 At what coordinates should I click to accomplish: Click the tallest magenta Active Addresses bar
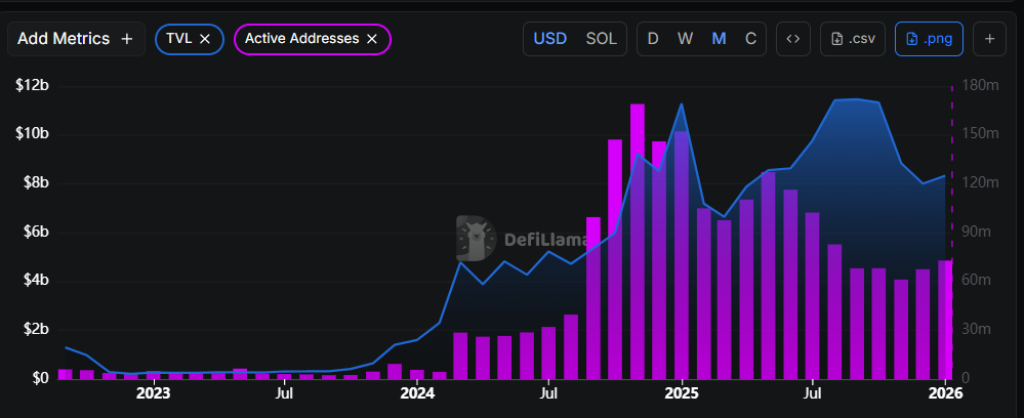point(637,240)
